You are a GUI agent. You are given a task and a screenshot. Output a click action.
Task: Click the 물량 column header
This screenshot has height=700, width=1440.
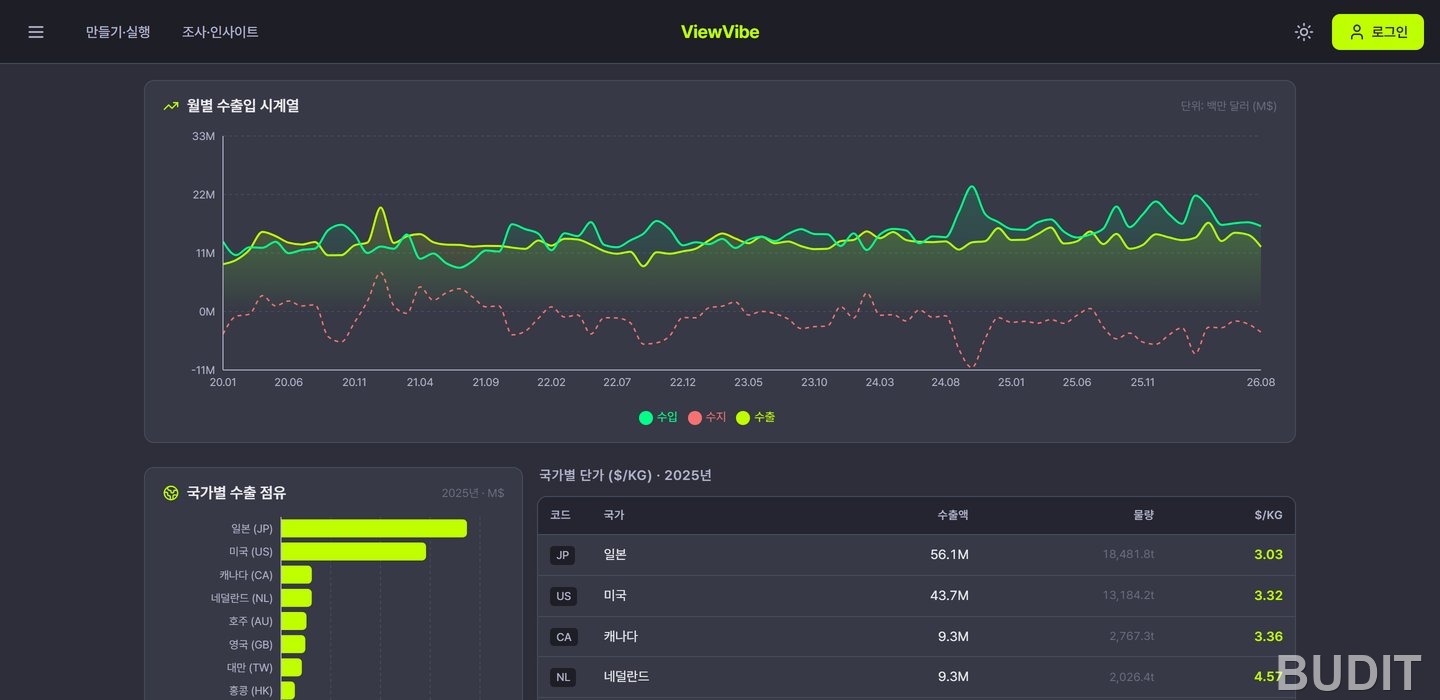(1143, 515)
